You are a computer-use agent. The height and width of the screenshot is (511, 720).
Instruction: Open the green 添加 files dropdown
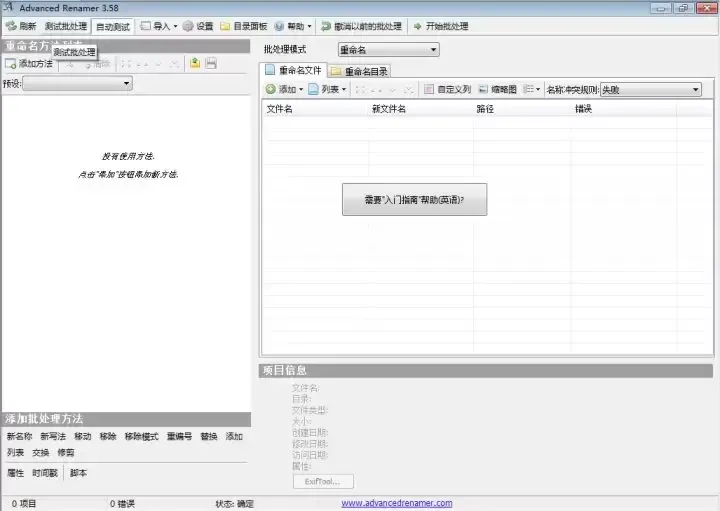(284, 89)
